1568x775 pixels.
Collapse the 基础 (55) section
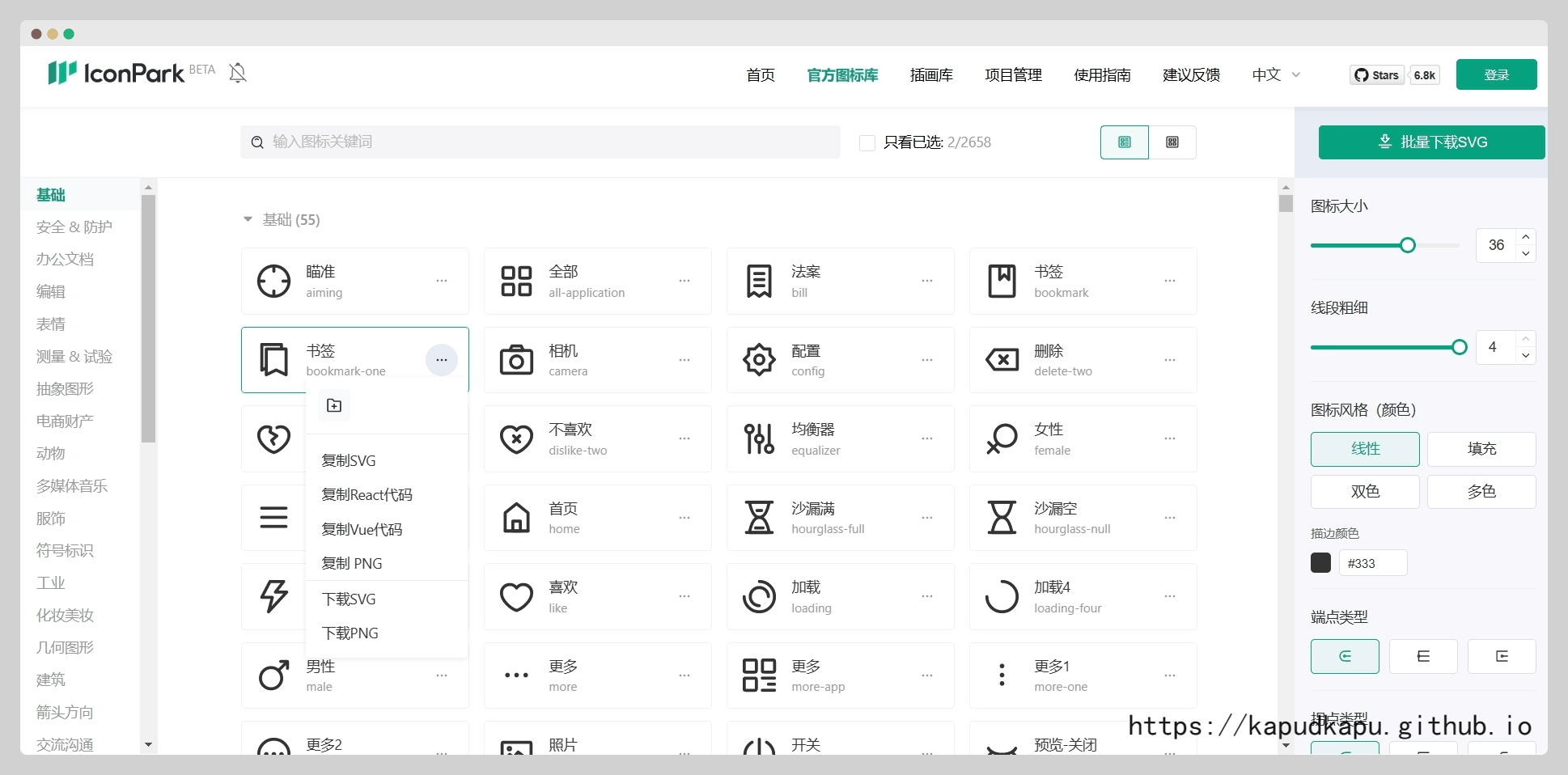coord(248,220)
